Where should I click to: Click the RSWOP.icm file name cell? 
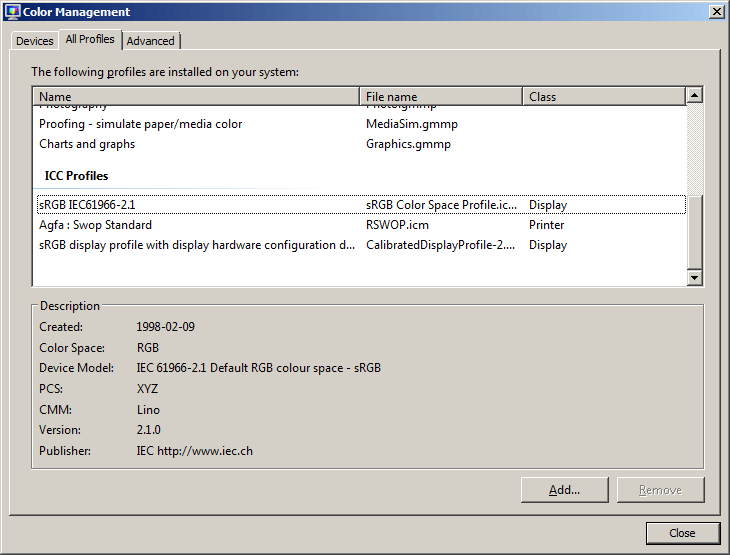[x=397, y=225]
